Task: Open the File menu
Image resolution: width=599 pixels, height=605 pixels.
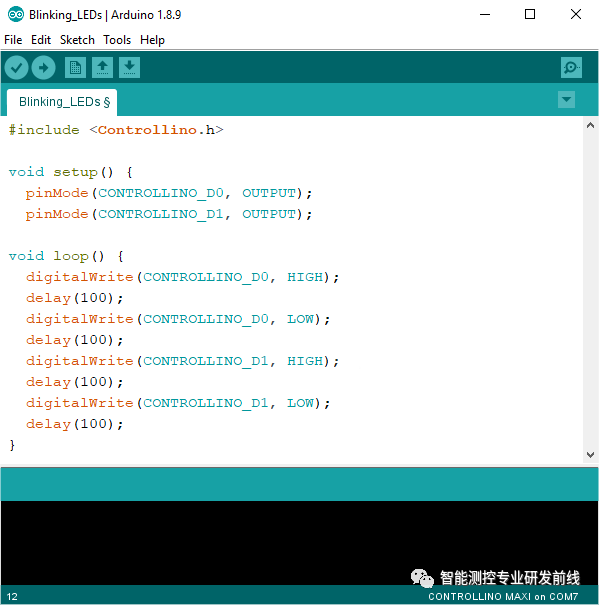Action: click(x=13, y=40)
